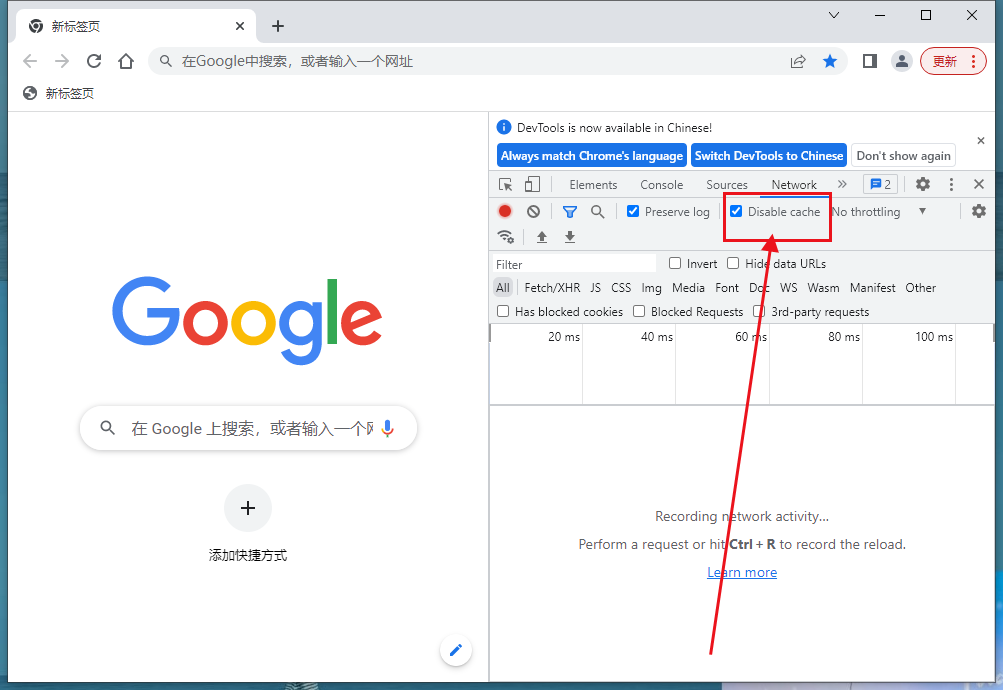Image resolution: width=1003 pixels, height=690 pixels.
Task: Click Don't show again
Action: pos(903,155)
